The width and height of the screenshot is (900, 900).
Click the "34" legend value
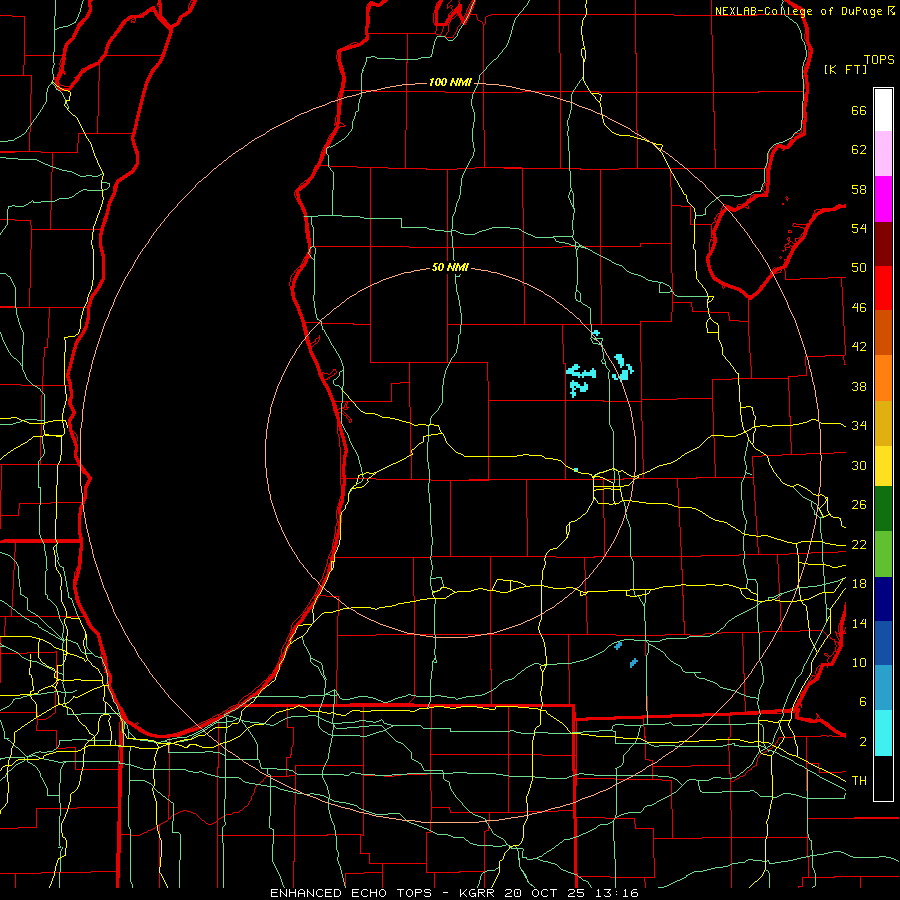(859, 425)
